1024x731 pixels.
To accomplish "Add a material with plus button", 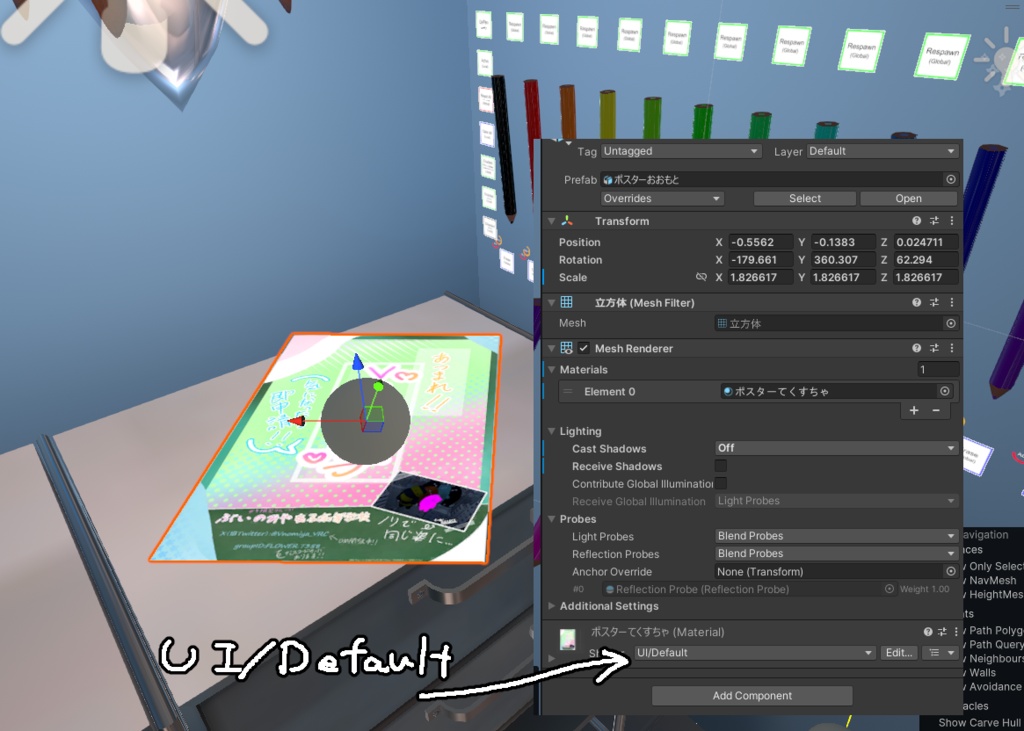I will (914, 410).
